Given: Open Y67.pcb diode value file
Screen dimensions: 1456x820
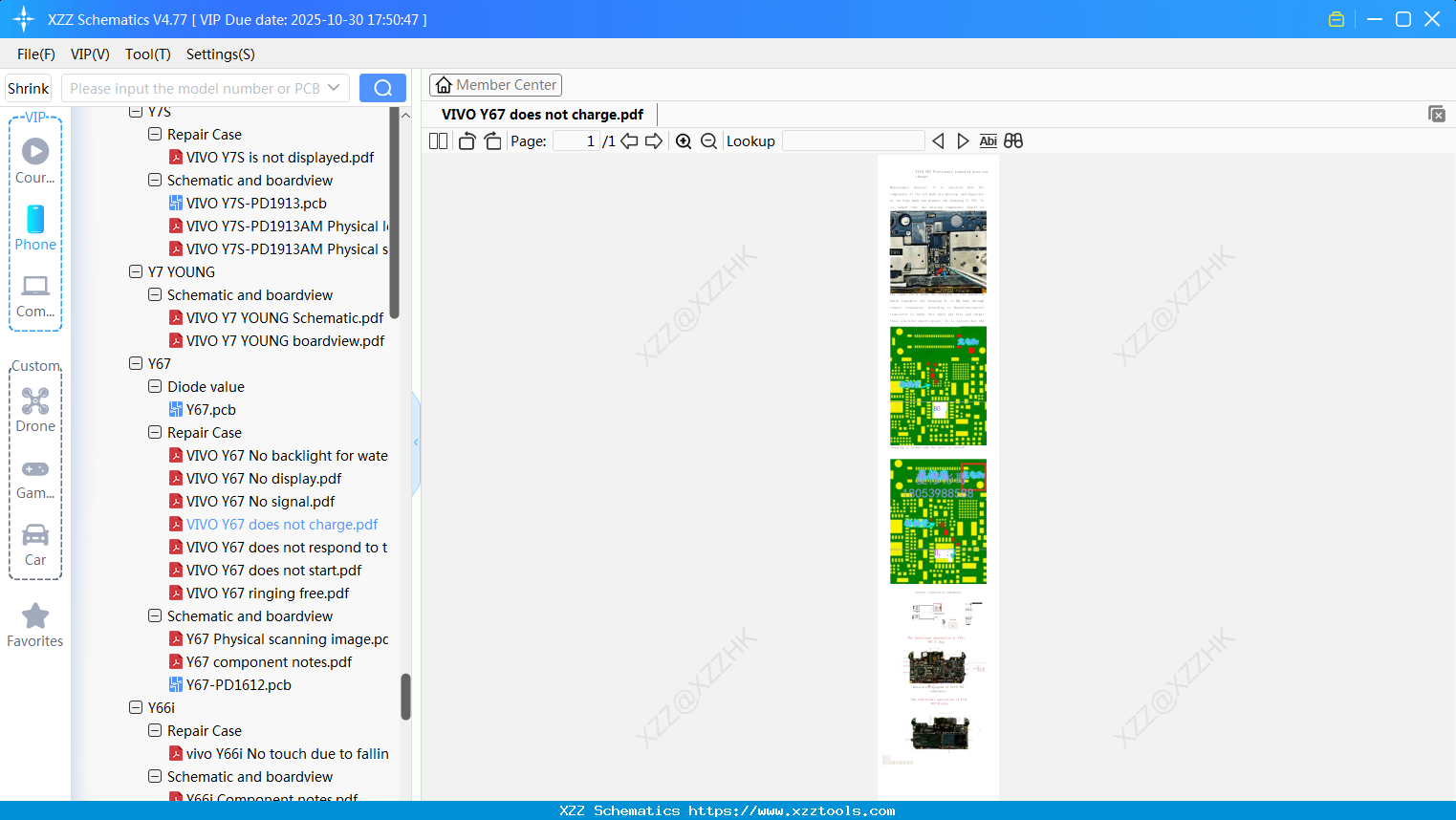Looking at the screenshot, I should (210, 410).
